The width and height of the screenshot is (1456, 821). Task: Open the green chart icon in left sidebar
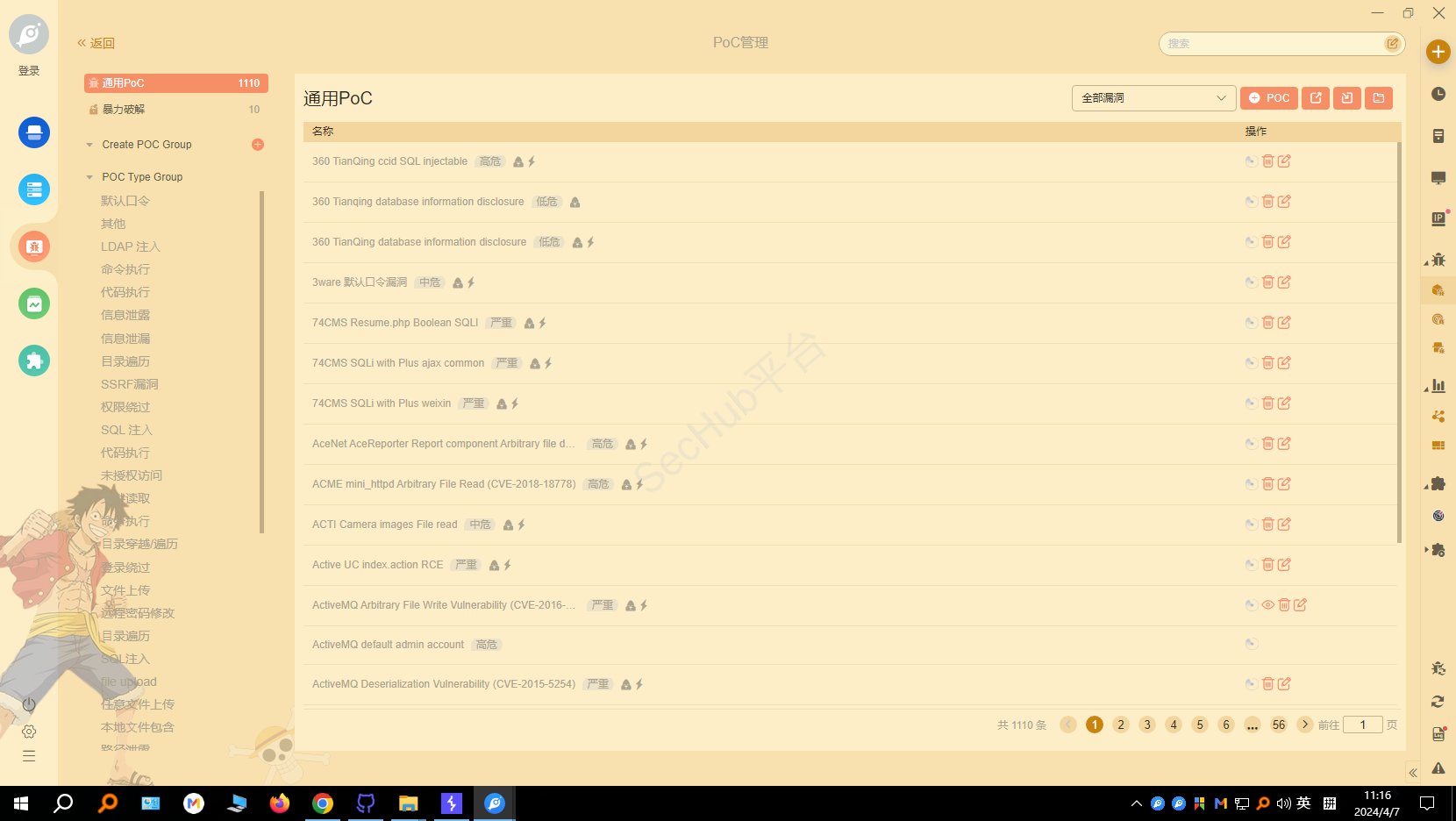click(34, 304)
